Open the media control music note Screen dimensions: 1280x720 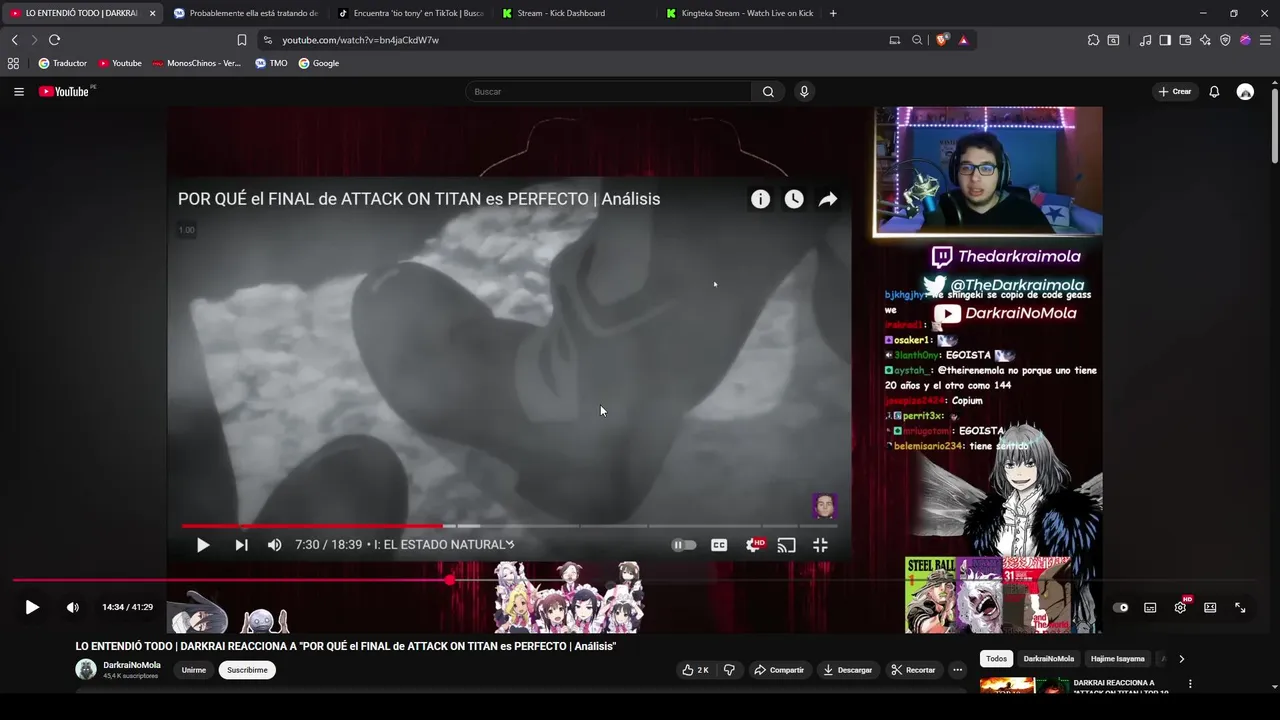point(1146,40)
